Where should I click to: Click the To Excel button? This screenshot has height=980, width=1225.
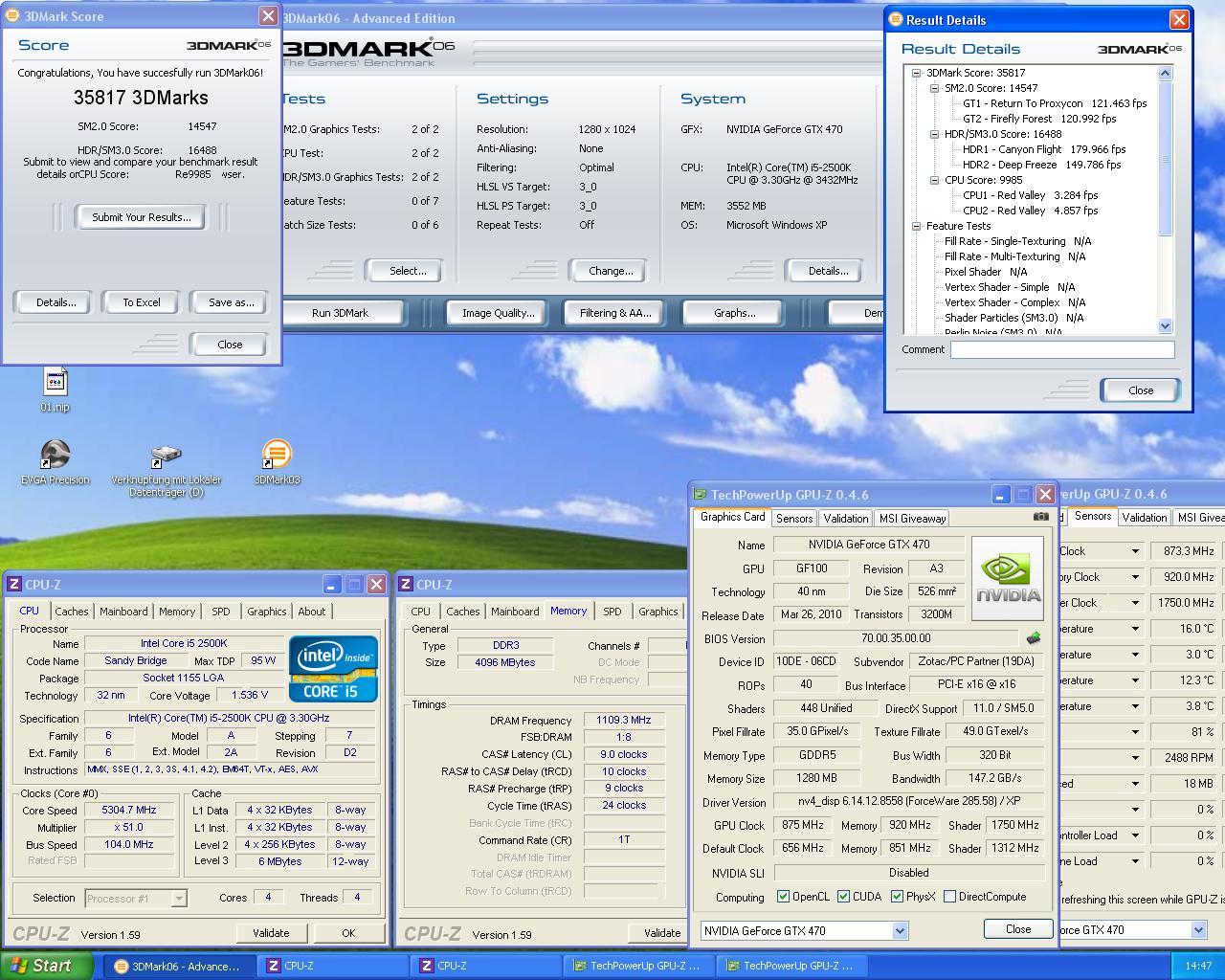(142, 302)
